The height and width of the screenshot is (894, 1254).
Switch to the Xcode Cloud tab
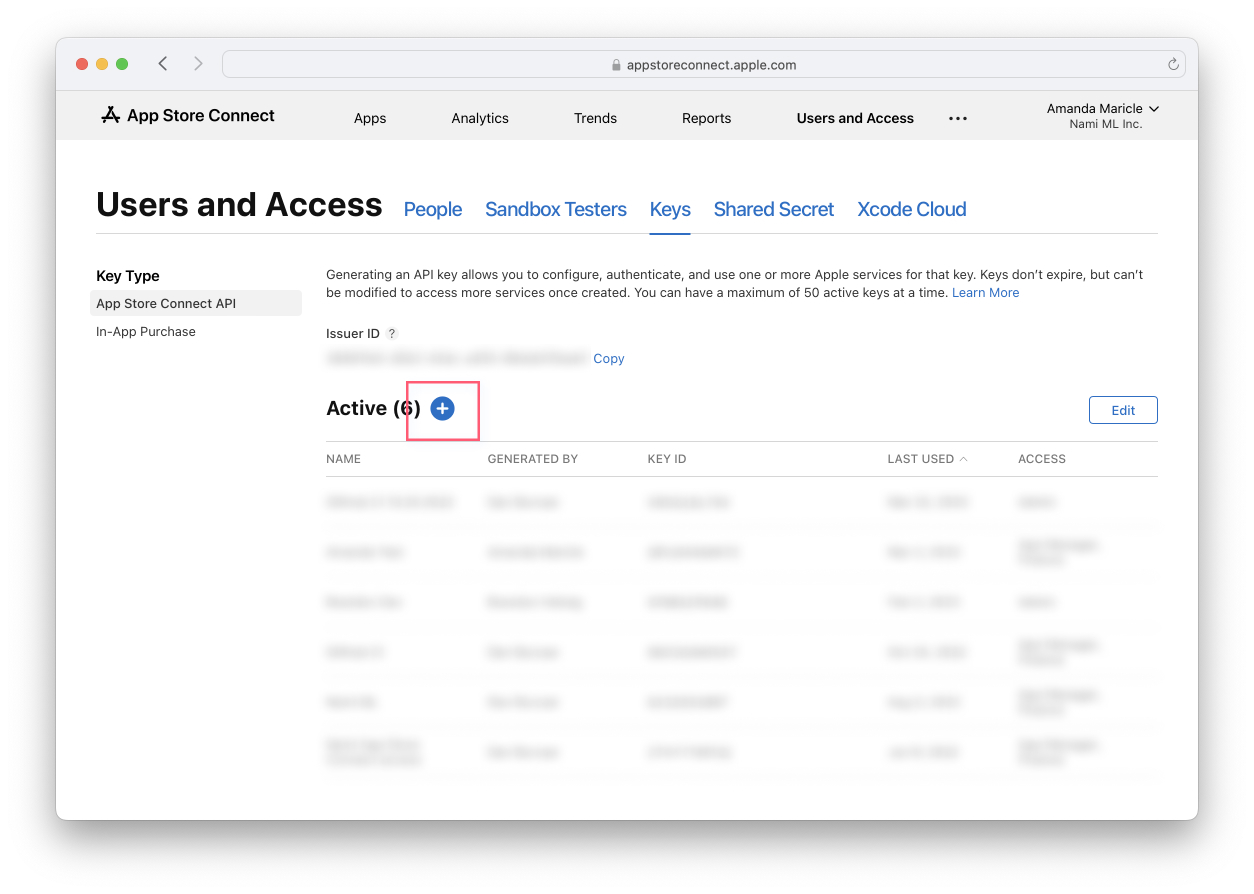(912, 209)
